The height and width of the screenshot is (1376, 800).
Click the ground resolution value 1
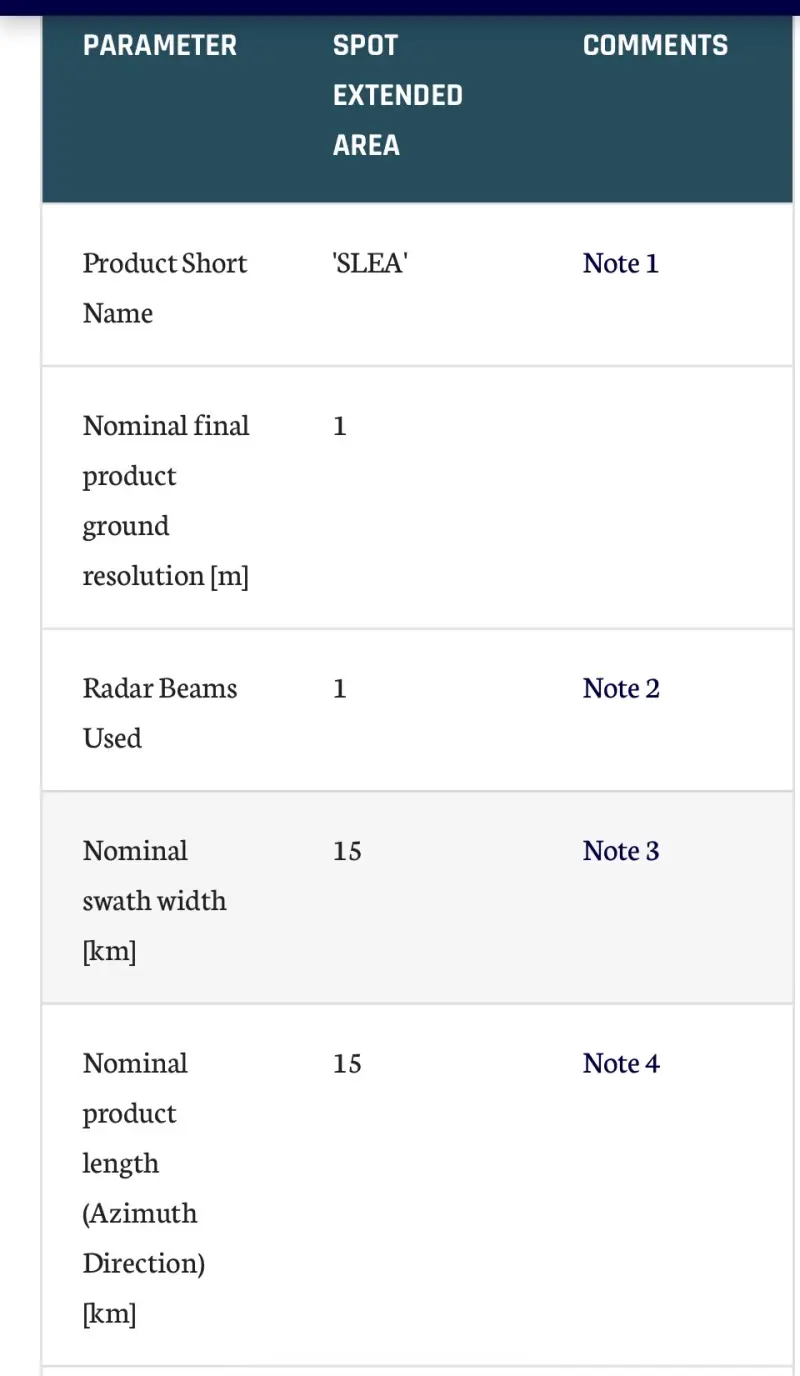(340, 426)
